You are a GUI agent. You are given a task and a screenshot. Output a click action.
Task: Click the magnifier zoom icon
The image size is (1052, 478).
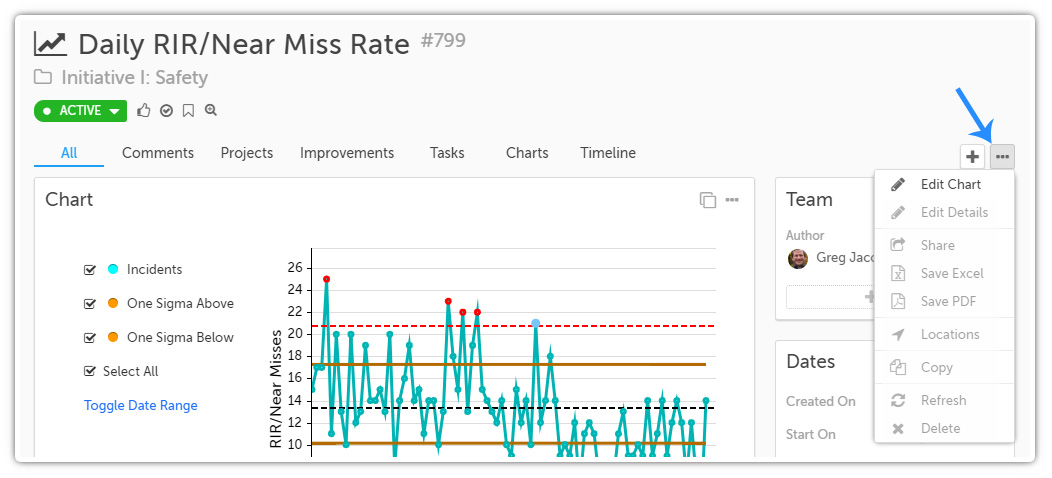coord(211,111)
